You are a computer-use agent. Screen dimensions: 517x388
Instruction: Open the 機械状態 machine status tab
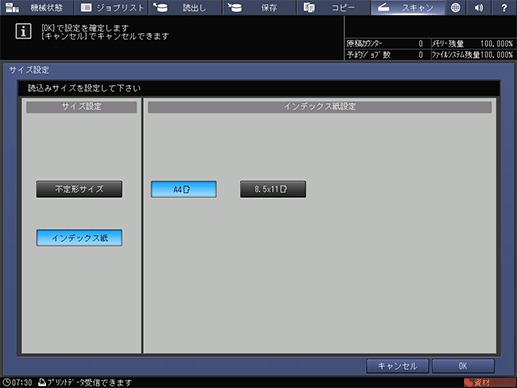click(36, 7)
